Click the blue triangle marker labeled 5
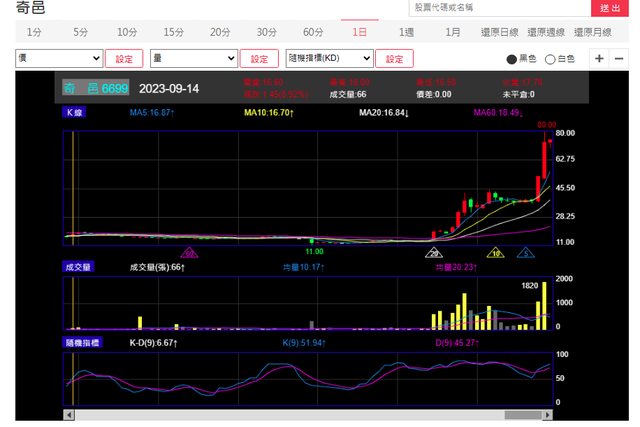The width and height of the screenshot is (640, 427). click(525, 254)
